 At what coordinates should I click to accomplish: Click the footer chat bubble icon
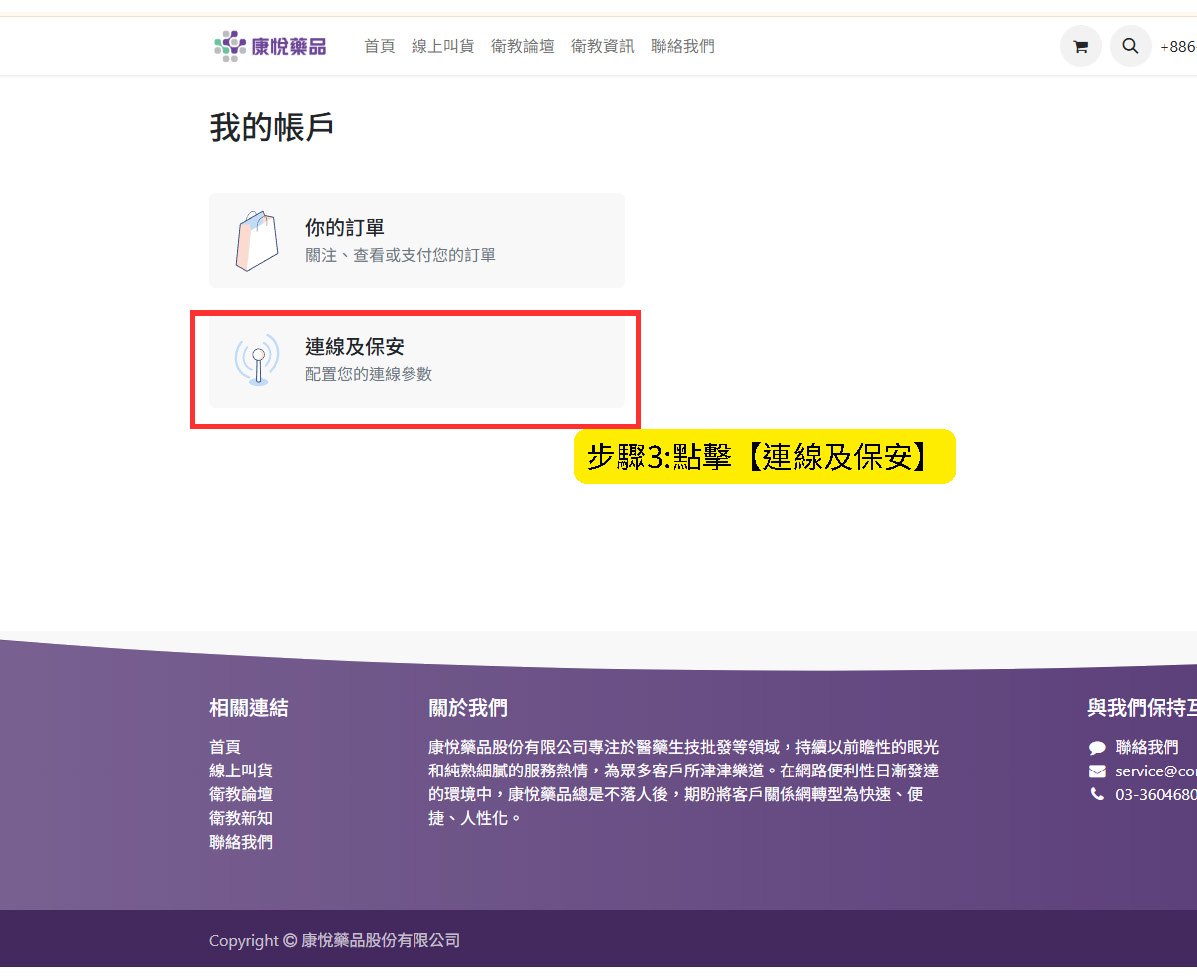tap(1097, 748)
